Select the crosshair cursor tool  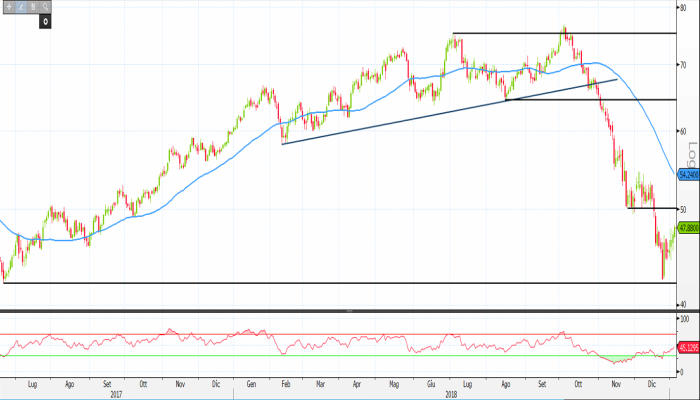(9, 7)
